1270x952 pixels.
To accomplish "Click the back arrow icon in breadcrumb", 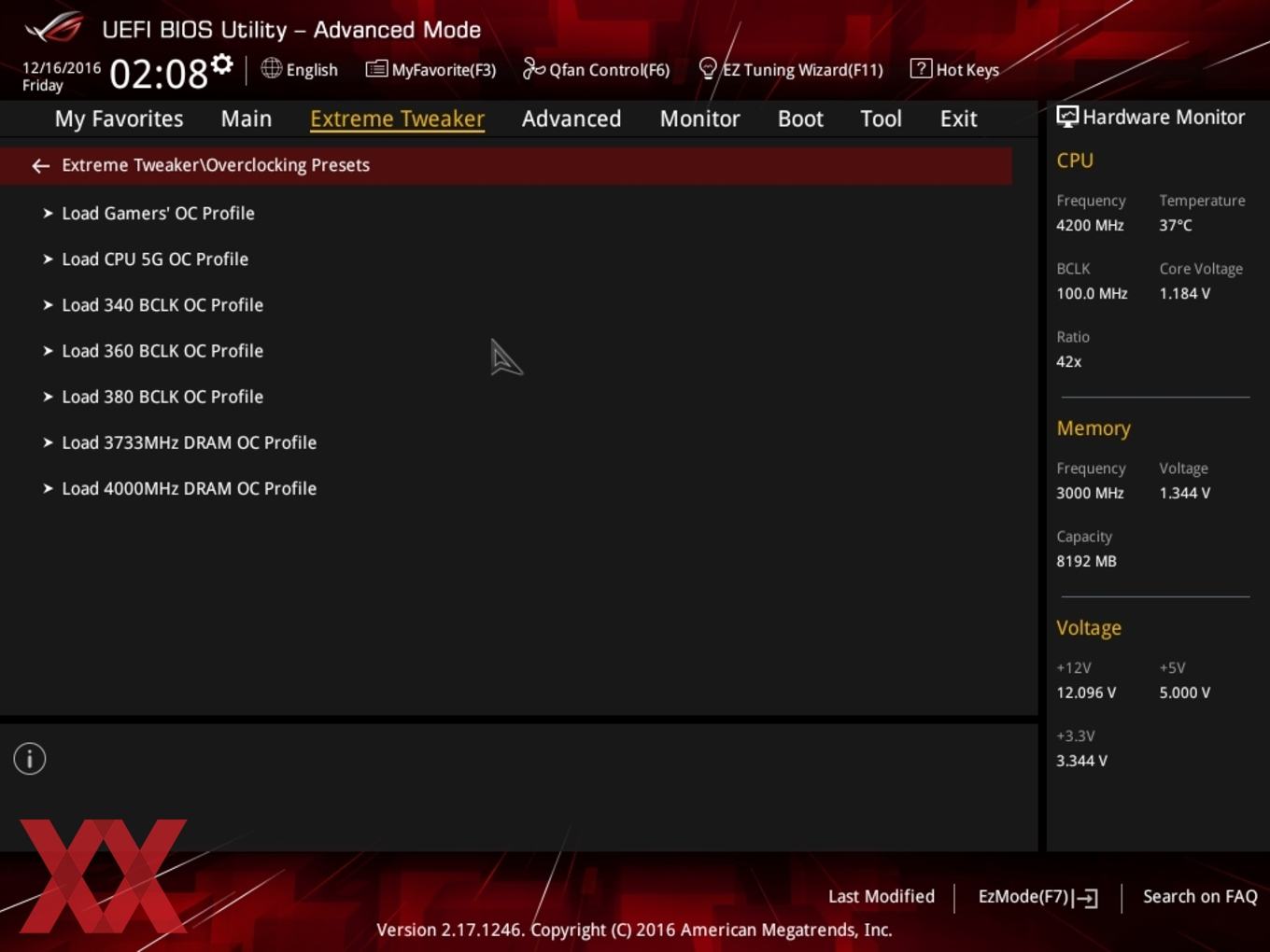I will (40, 166).
